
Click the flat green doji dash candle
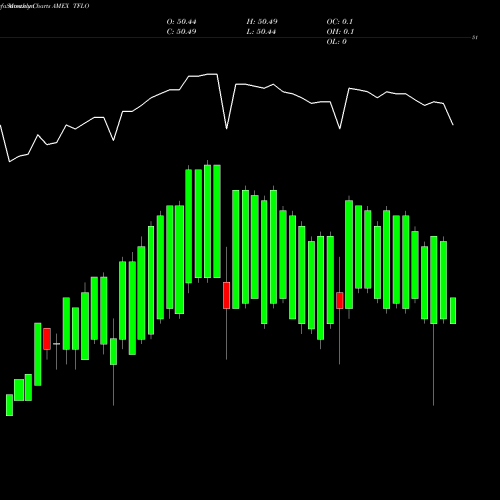click(x=56, y=344)
